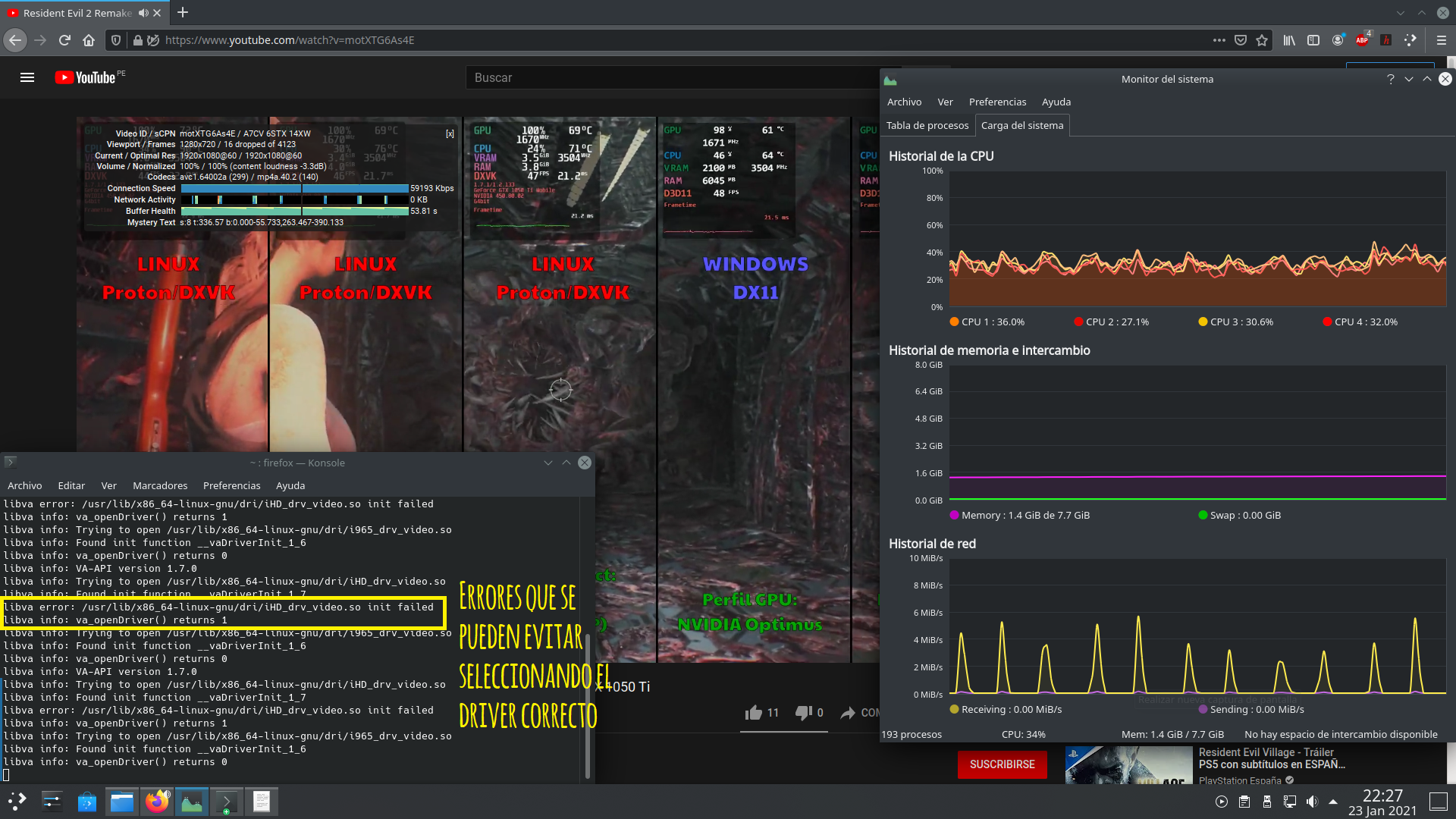The image size is (1456, 819).
Task: Open Firefox account icon in toolbar
Action: click(1338, 40)
